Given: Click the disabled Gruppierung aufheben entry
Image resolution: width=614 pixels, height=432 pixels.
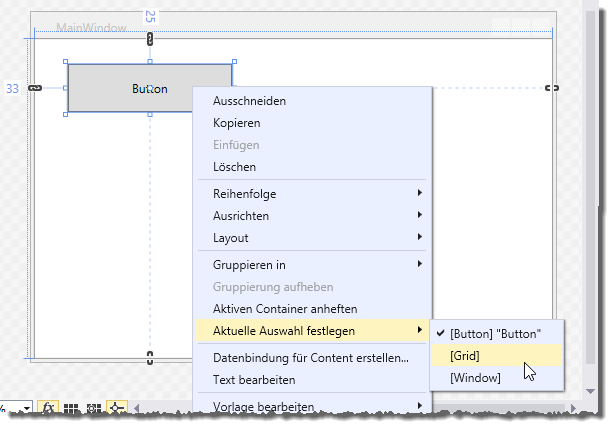Looking at the screenshot, I should tap(312, 287).
